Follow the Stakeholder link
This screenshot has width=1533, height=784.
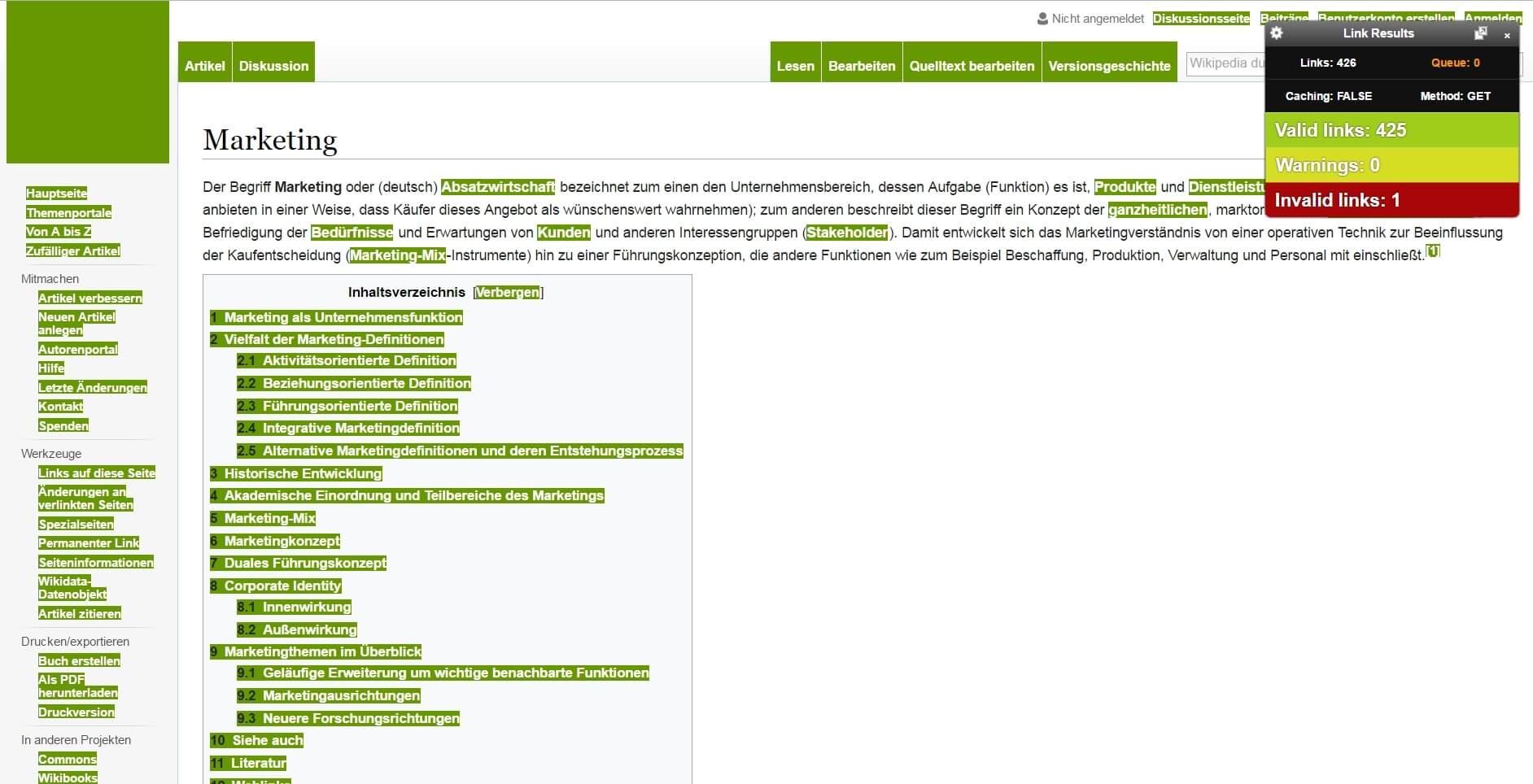tap(847, 233)
